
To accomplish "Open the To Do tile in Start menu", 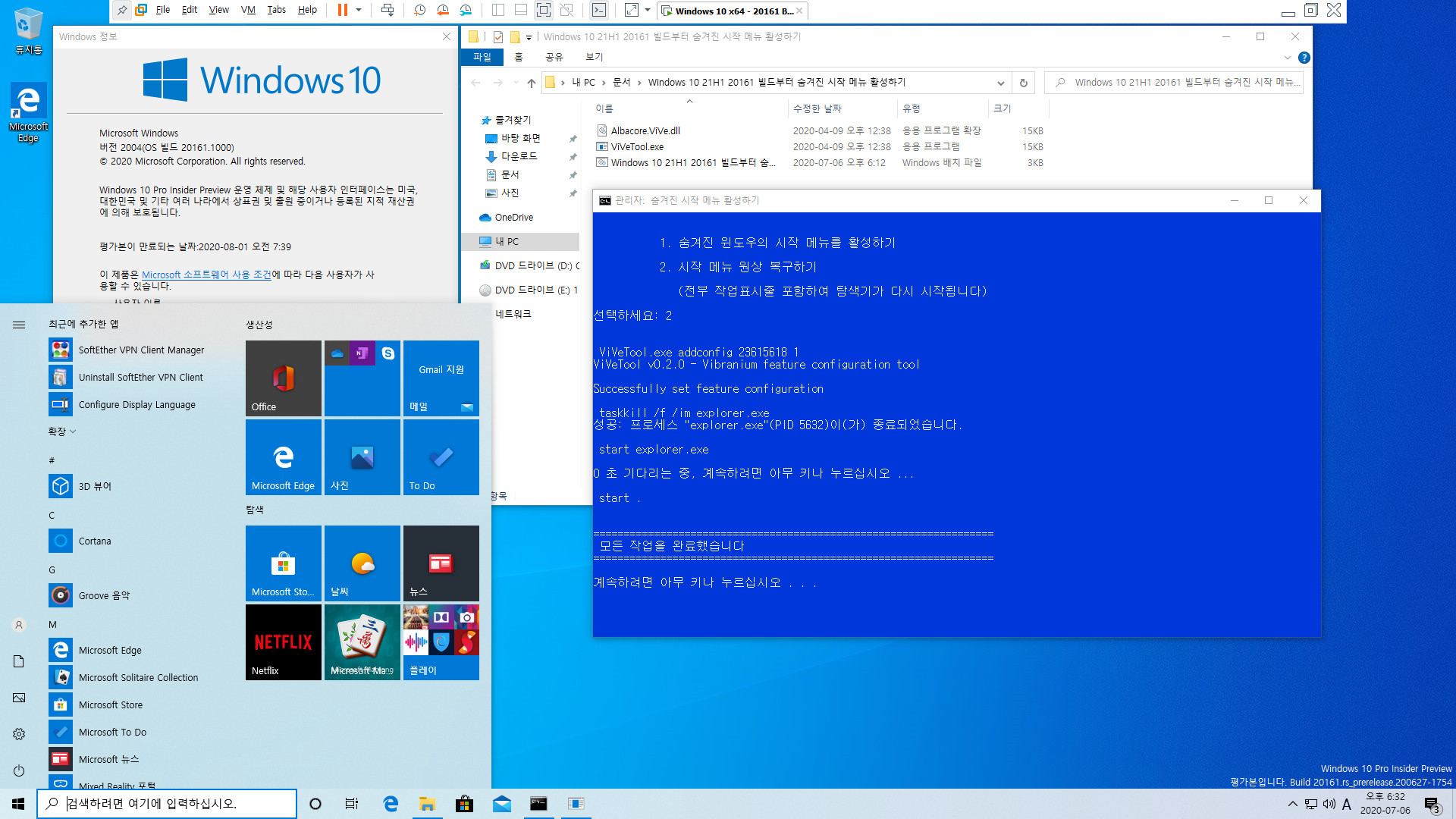I will 441,457.
